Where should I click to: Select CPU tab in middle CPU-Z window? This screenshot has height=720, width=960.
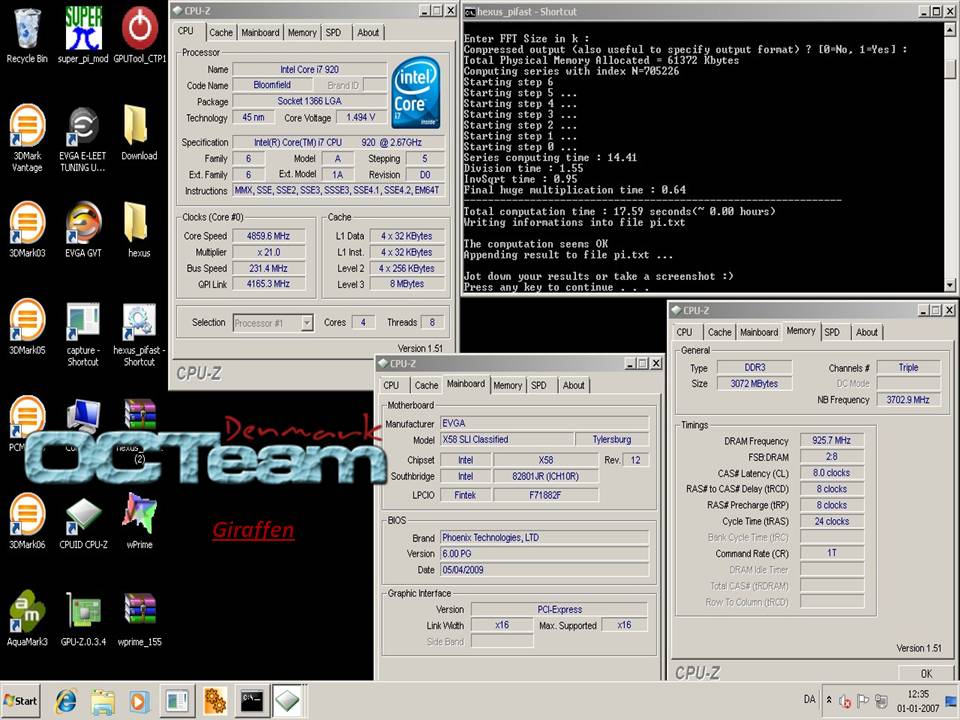click(x=391, y=385)
